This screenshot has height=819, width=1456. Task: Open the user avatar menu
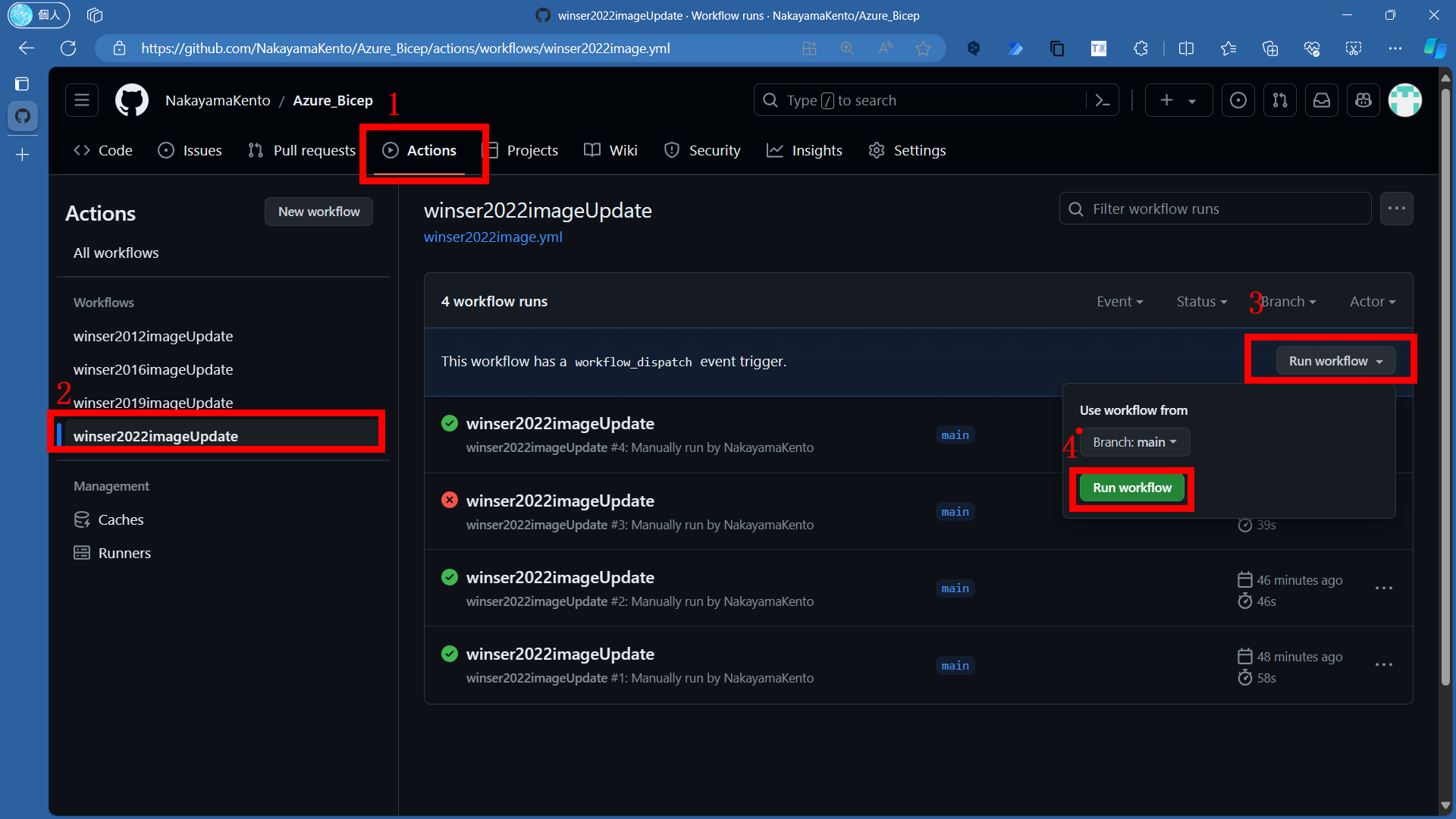tap(1405, 100)
